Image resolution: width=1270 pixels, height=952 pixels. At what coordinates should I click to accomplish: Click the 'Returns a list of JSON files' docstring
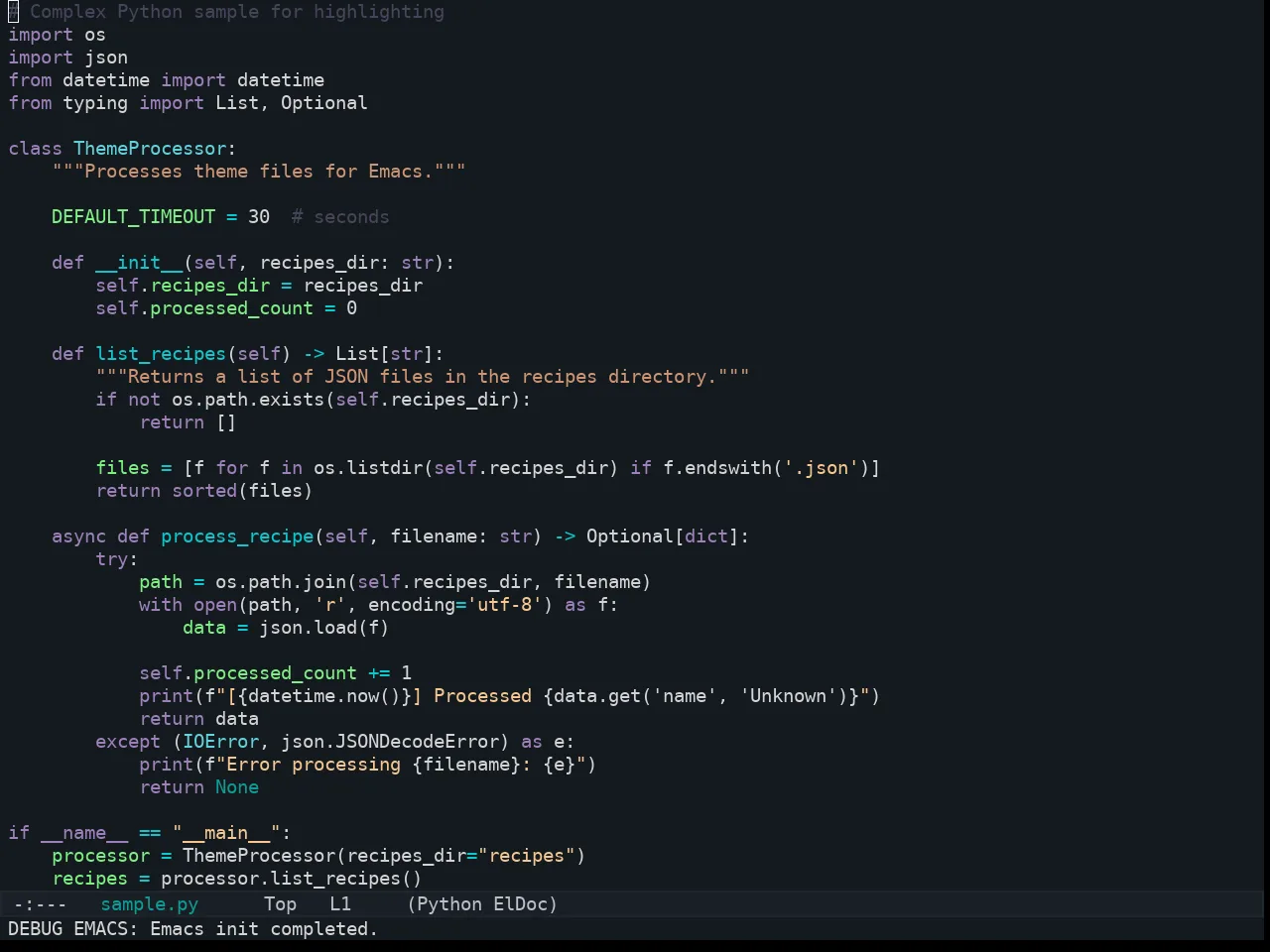423,377
